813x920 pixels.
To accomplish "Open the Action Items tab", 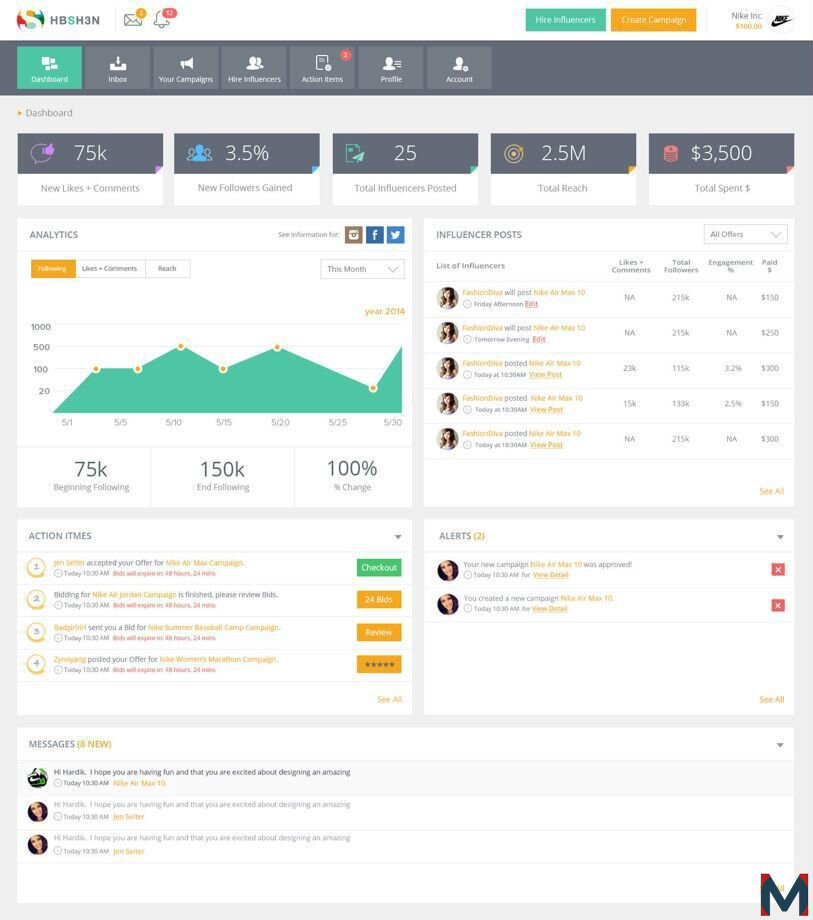I will (x=322, y=68).
